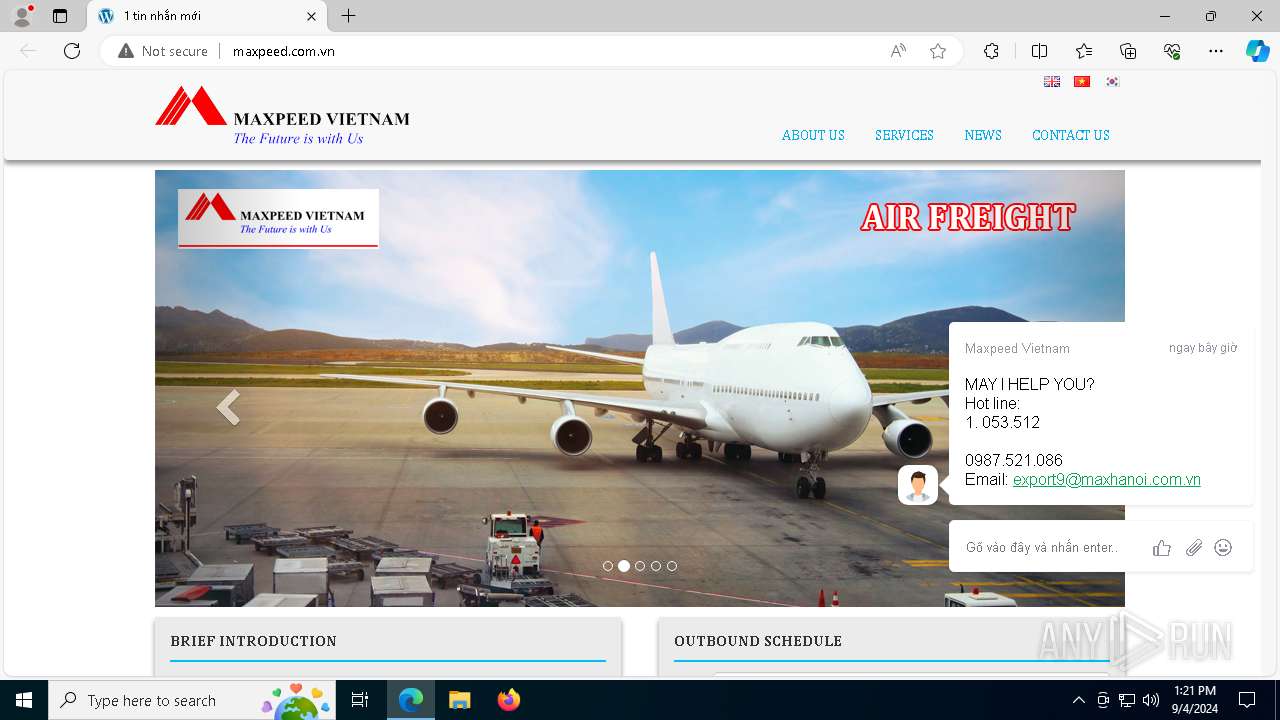Open Microsoft Edge from the taskbar
The image size is (1280, 720).
click(x=411, y=700)
